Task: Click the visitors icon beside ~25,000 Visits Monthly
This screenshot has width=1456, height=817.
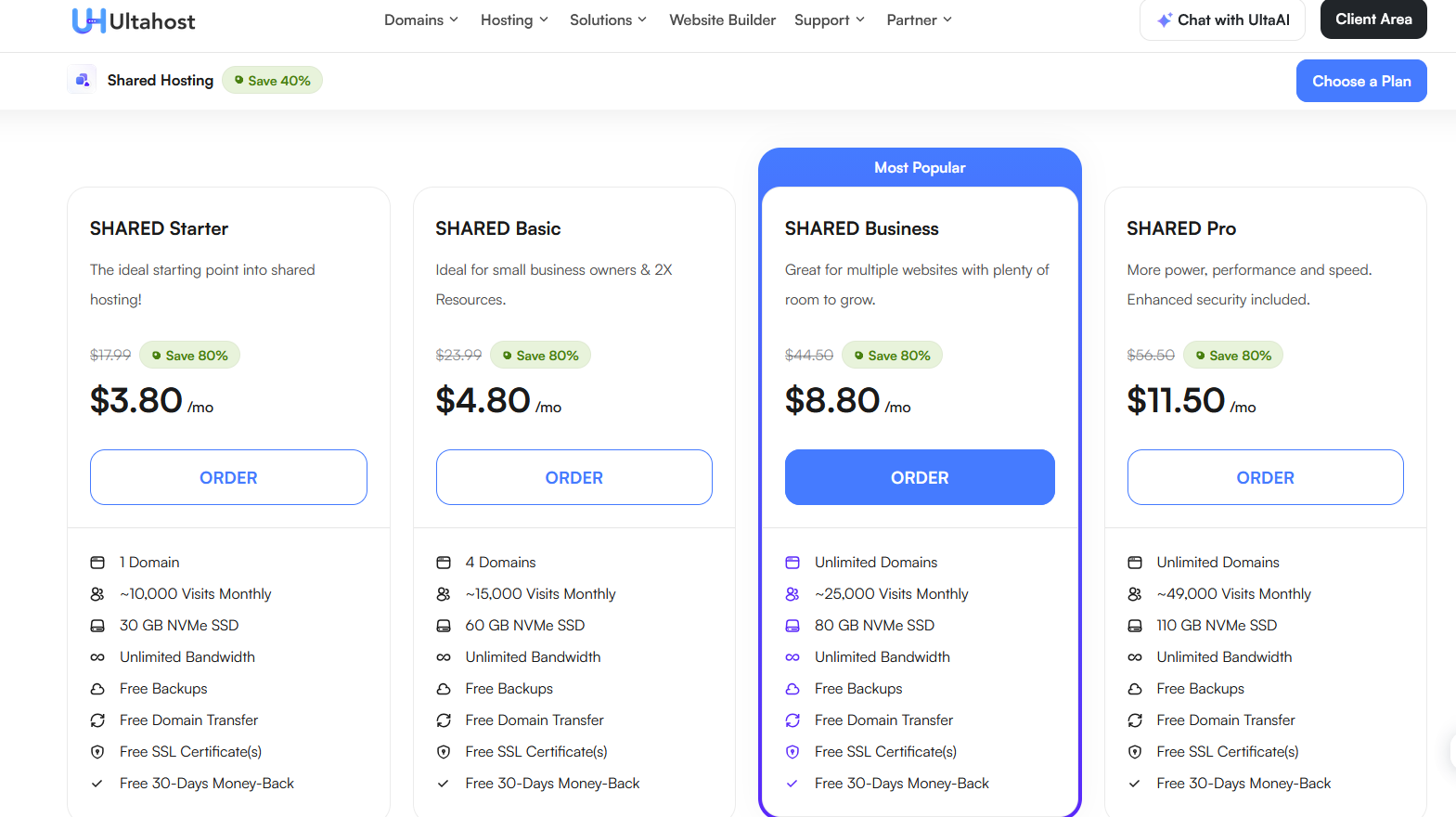Action: point(792,594)
